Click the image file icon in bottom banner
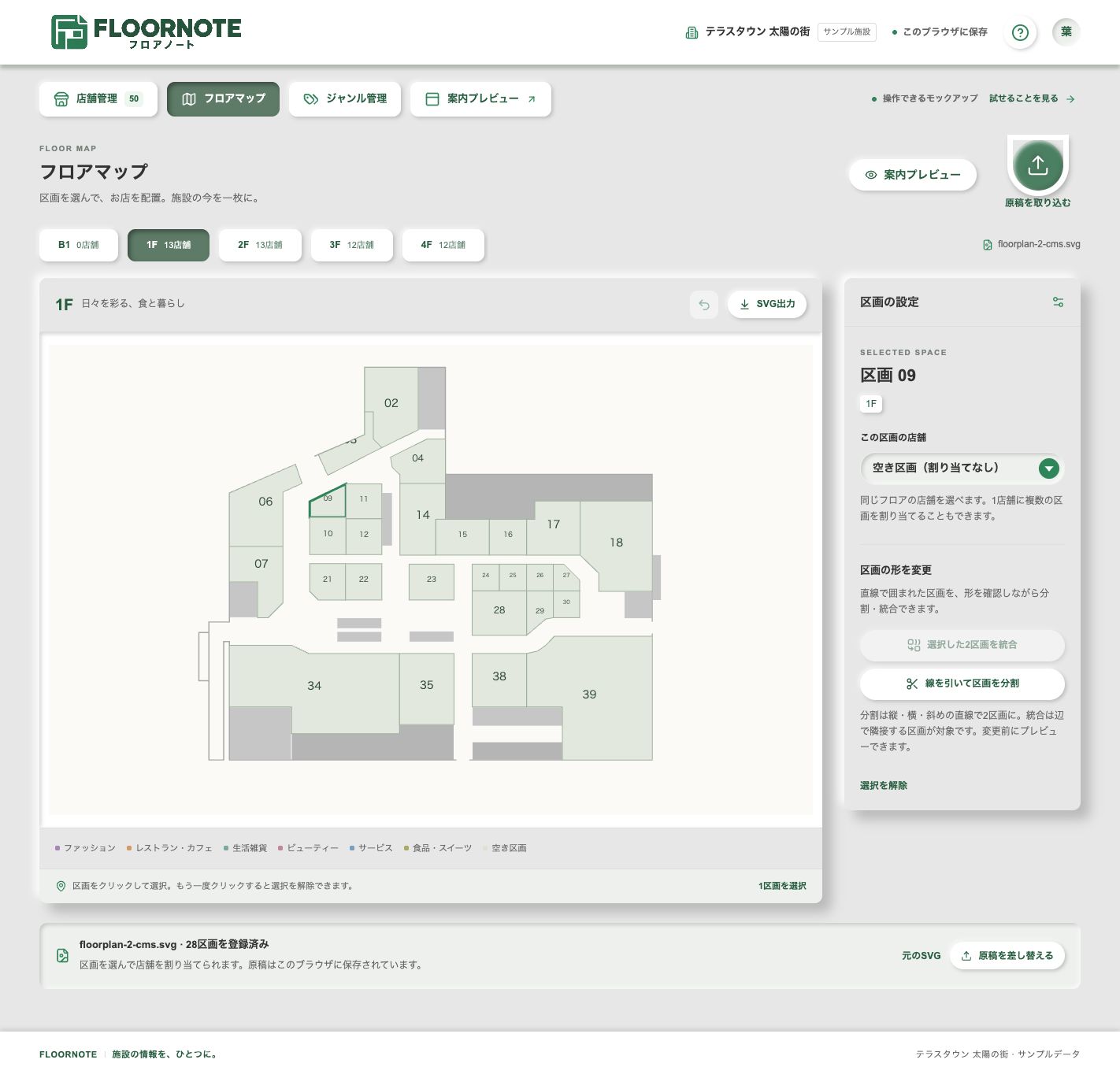Viewport: 1120px width, 1078px height. (x=62, y=955)
